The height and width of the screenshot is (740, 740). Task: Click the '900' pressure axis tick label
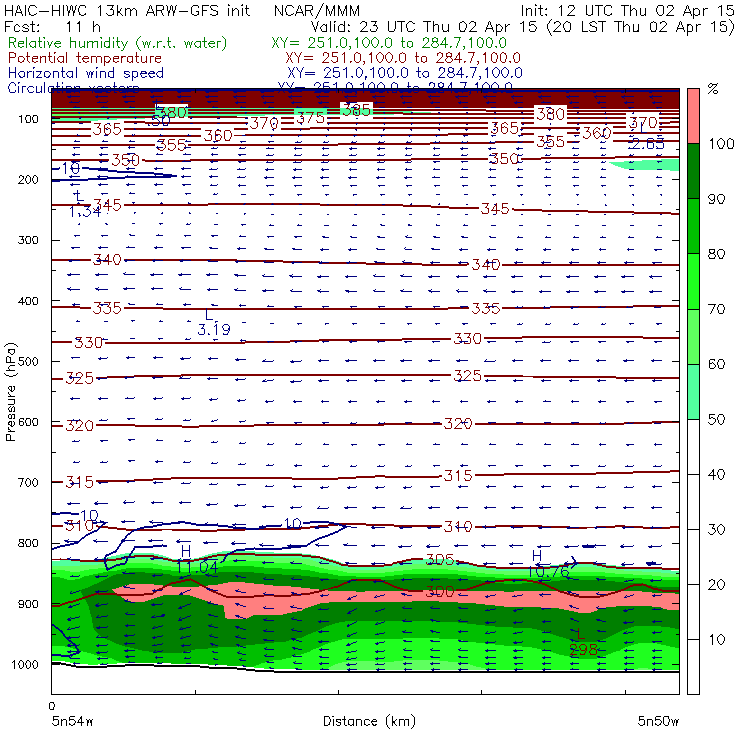[28, 604]
